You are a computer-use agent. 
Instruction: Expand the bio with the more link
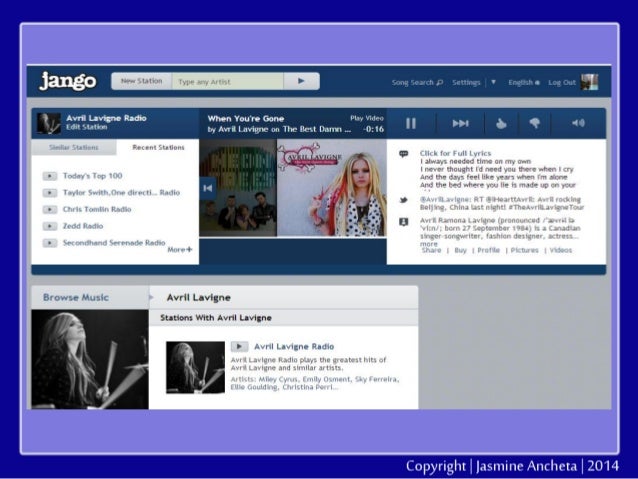tap(429, 244)
